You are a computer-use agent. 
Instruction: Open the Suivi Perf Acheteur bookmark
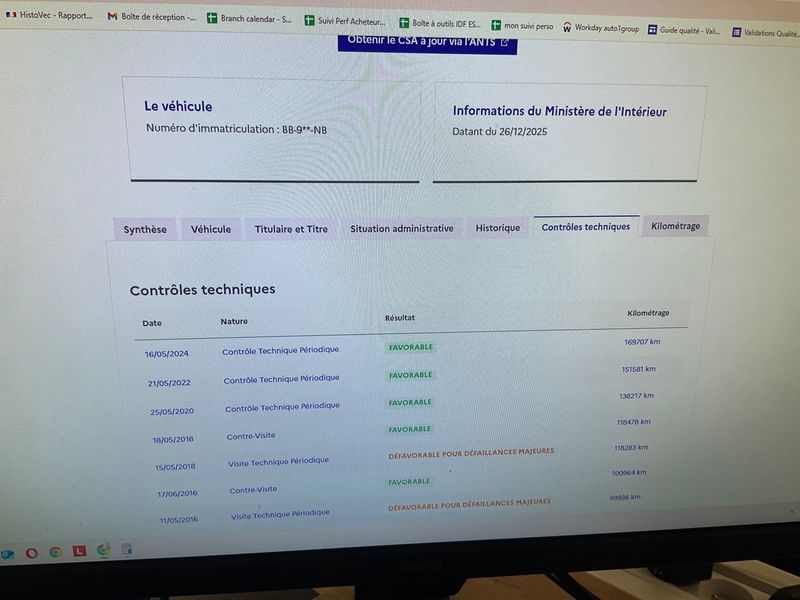[x=345, y=21]
